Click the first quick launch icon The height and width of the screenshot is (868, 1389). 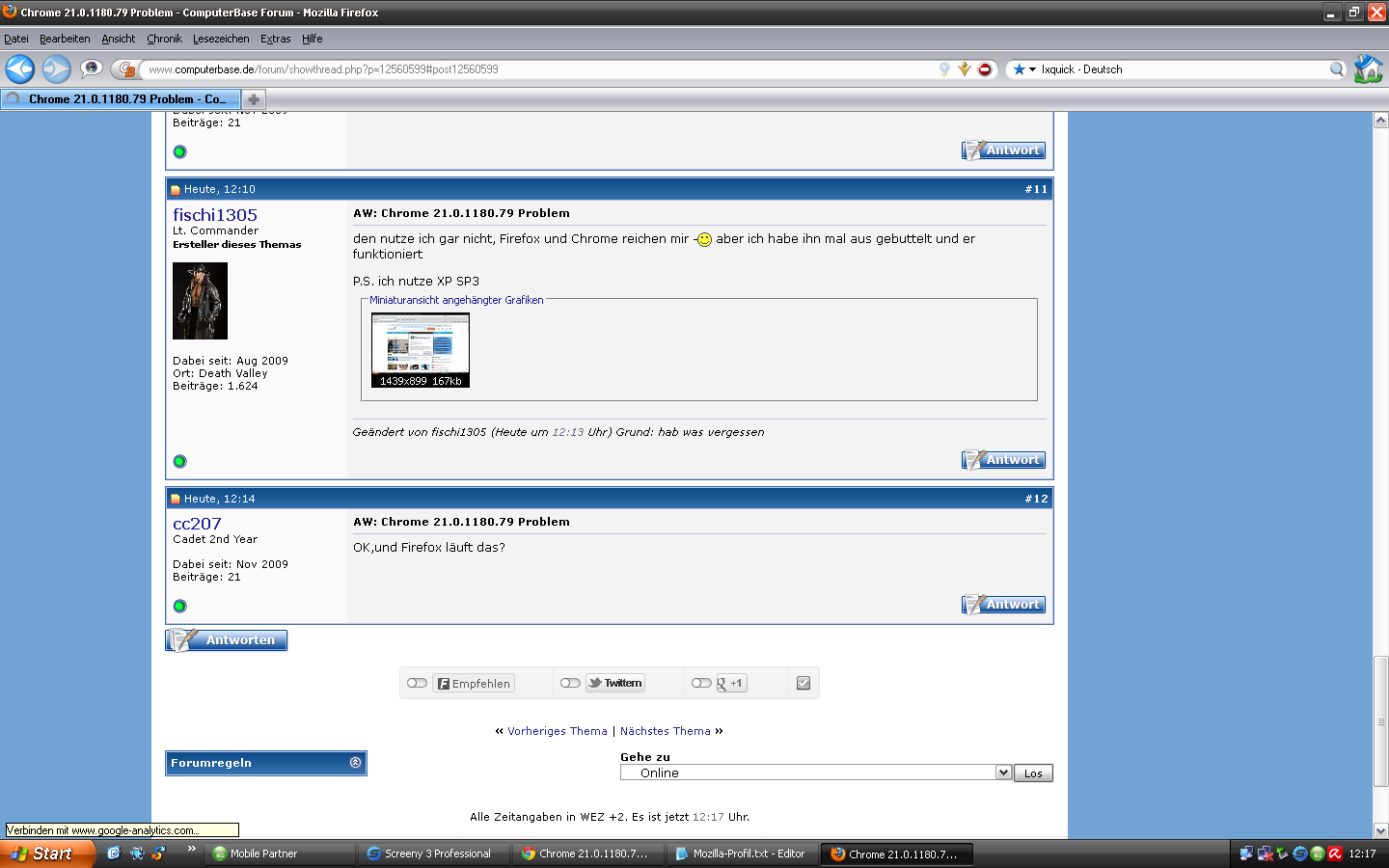tap(114, 854)
